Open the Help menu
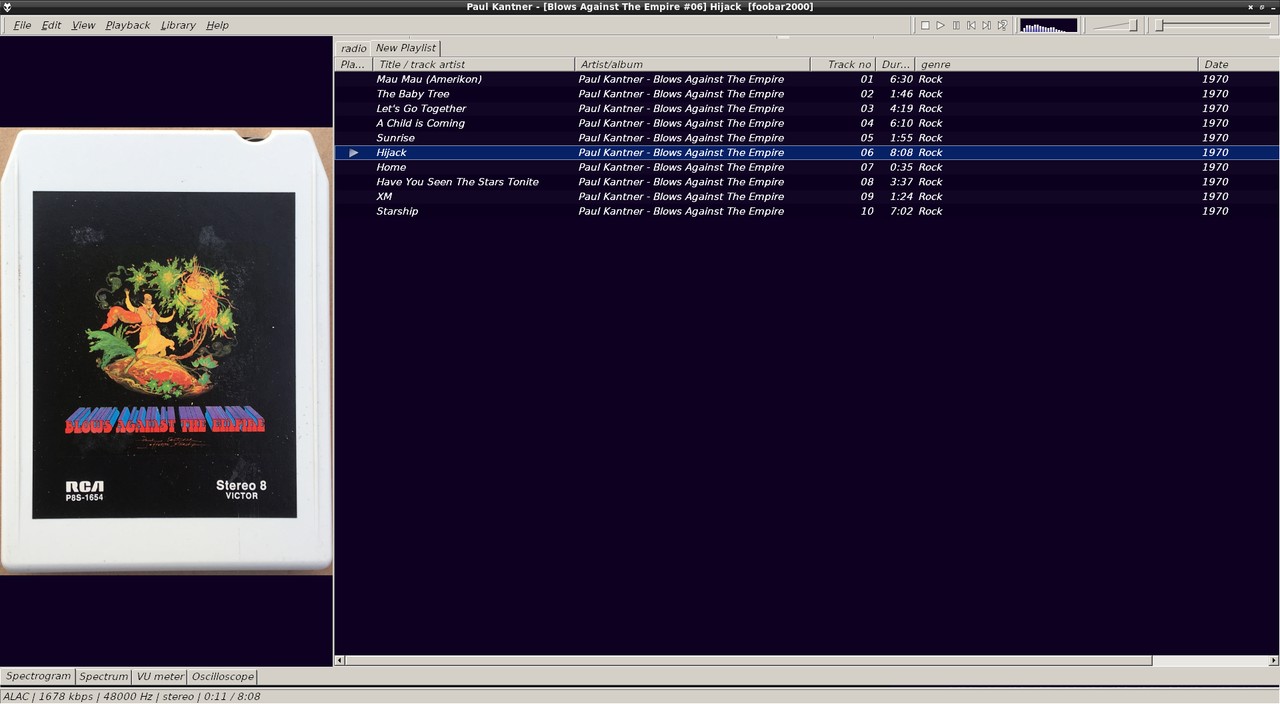Screen dimensions: 1280x704 217,25
